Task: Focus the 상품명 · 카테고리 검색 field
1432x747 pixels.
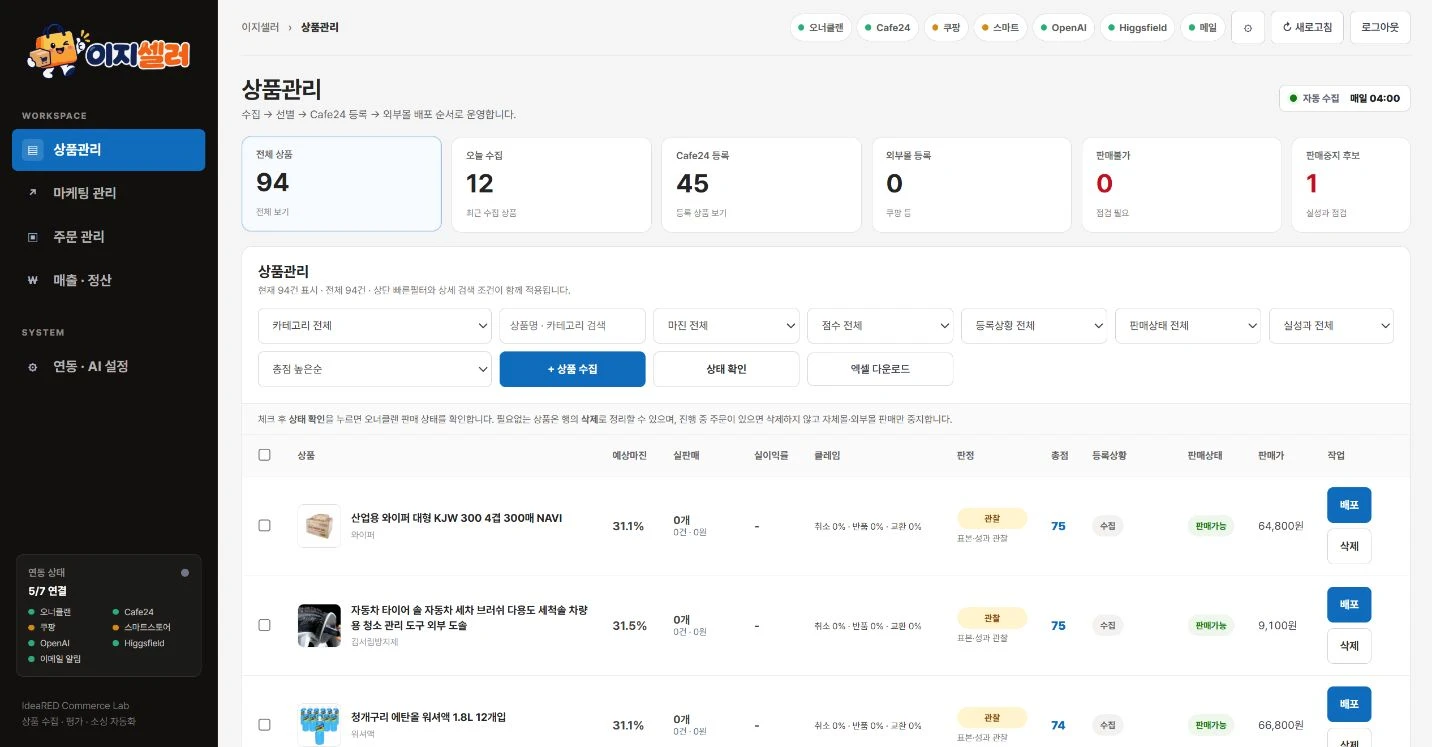Action: click(x=573, y=326)
